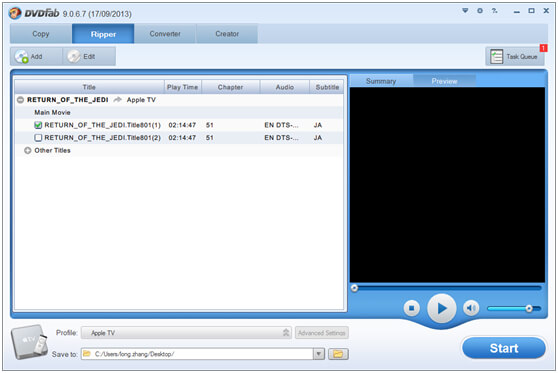This screenshot has height=373, width=558.
Task: Click subtitle JA of Title801(2)
Action: [318, 137]
